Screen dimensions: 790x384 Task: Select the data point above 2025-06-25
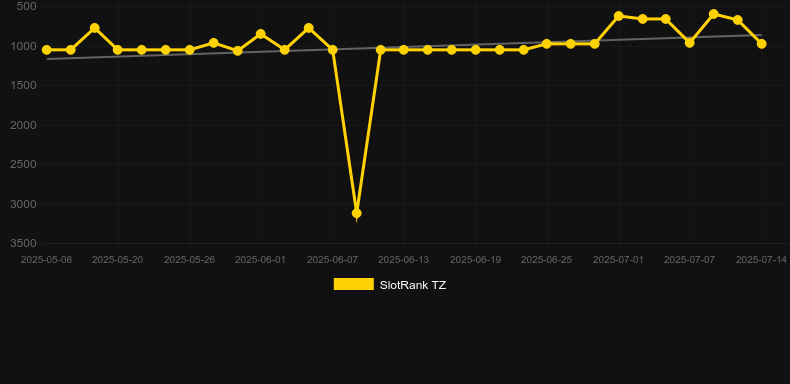pos(547,44)
